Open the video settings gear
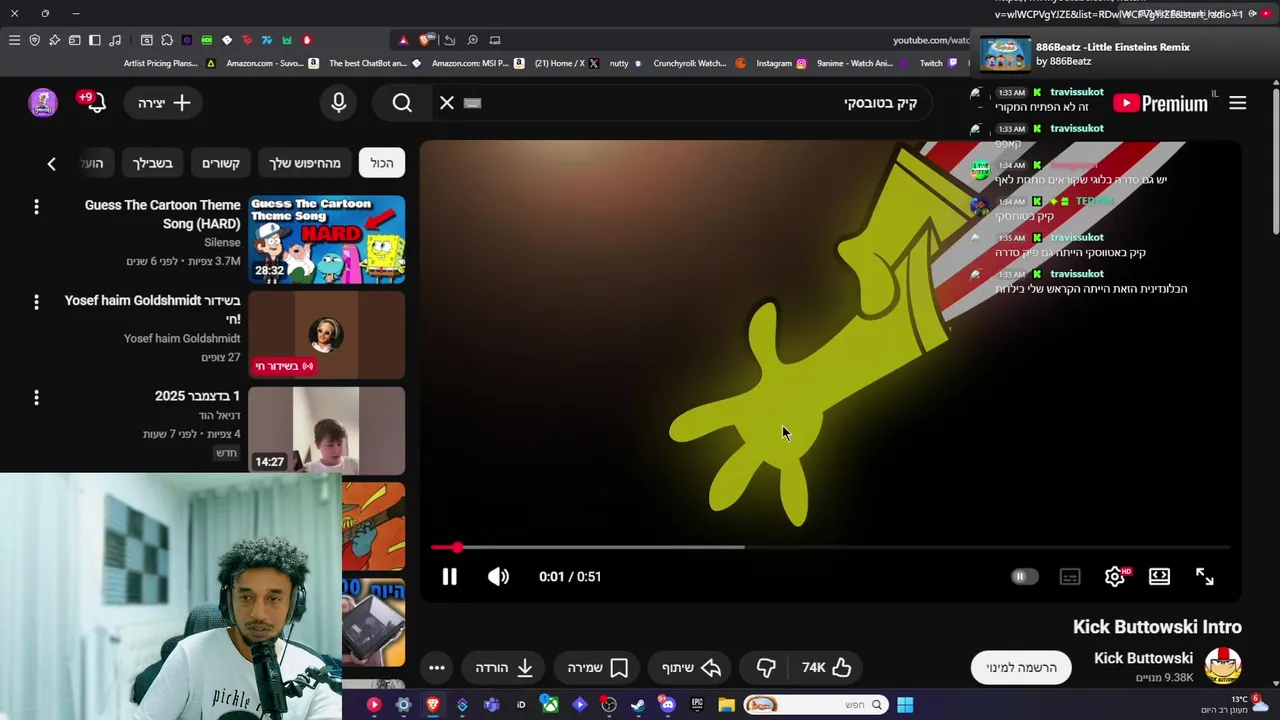The image size is (1280, 720). click(x=1116, y=577)
